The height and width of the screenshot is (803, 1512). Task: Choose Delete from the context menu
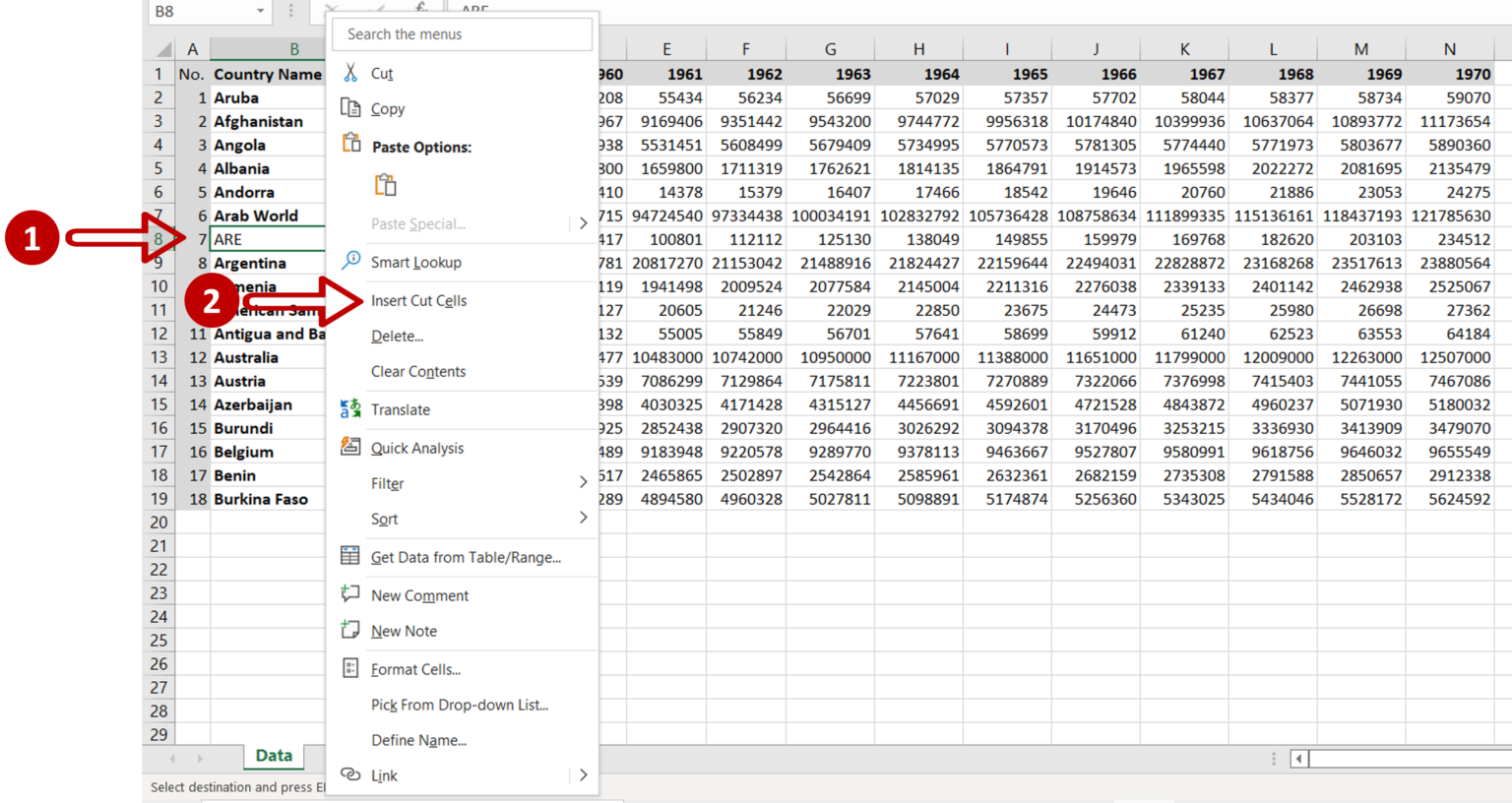click(x=397, y=336)
